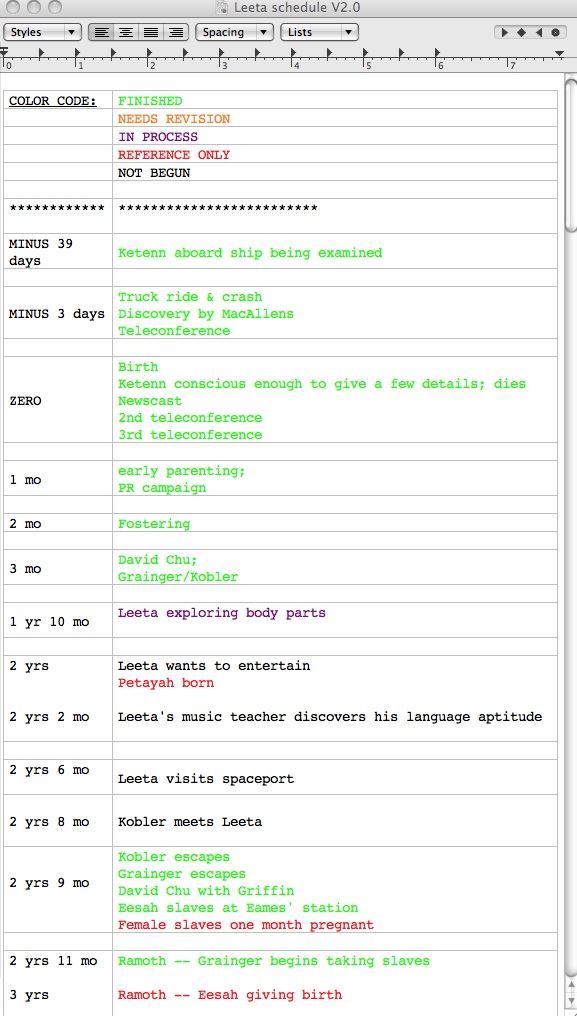Expand the Lists dropdown
The image size is (577, 1016).
[x=320, y=32]
